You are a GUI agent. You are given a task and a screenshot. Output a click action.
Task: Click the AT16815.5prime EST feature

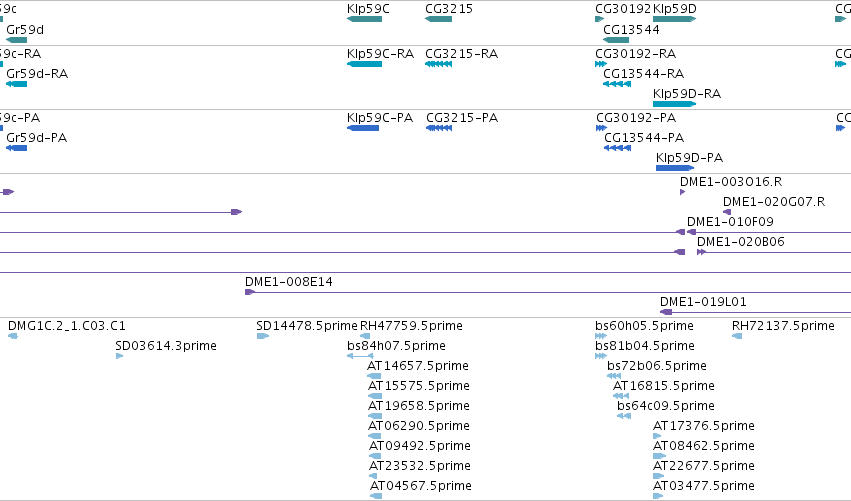pos(621,397)
